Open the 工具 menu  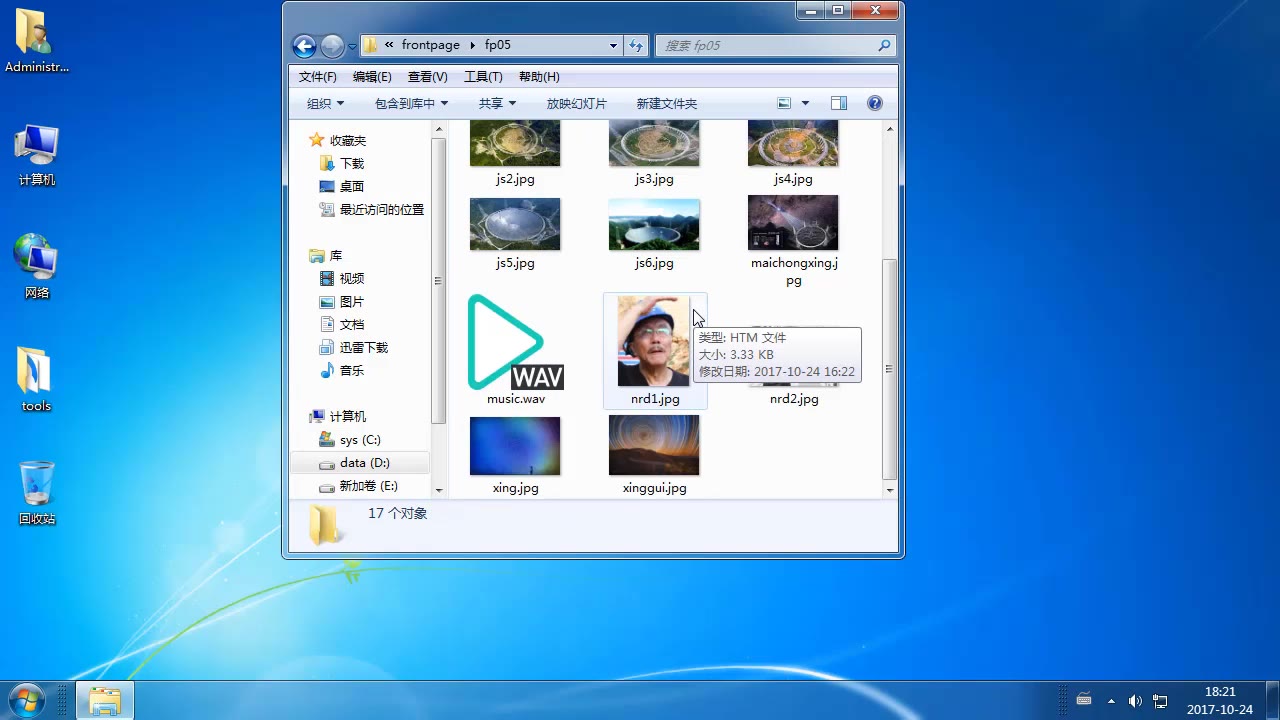[x=485, y=76]
